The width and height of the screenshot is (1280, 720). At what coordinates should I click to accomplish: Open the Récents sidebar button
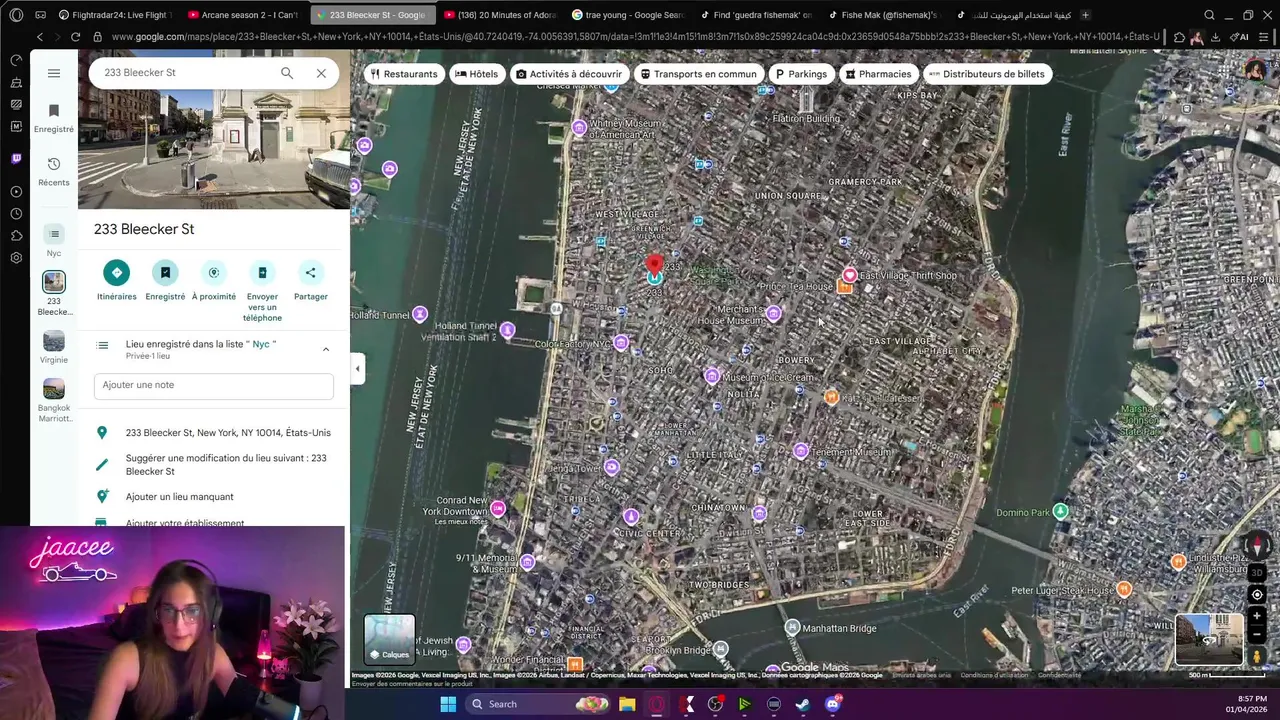(54, 172)
